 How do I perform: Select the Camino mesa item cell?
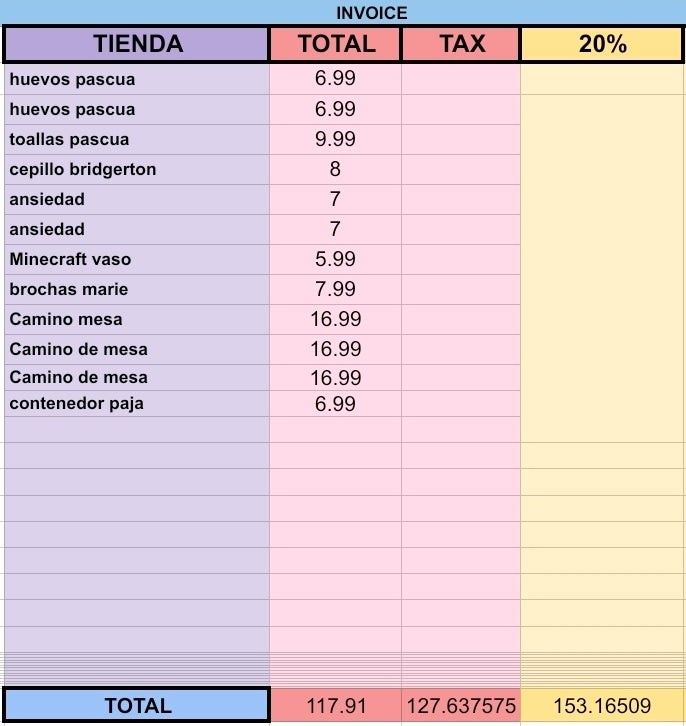(x=137, y=319)
